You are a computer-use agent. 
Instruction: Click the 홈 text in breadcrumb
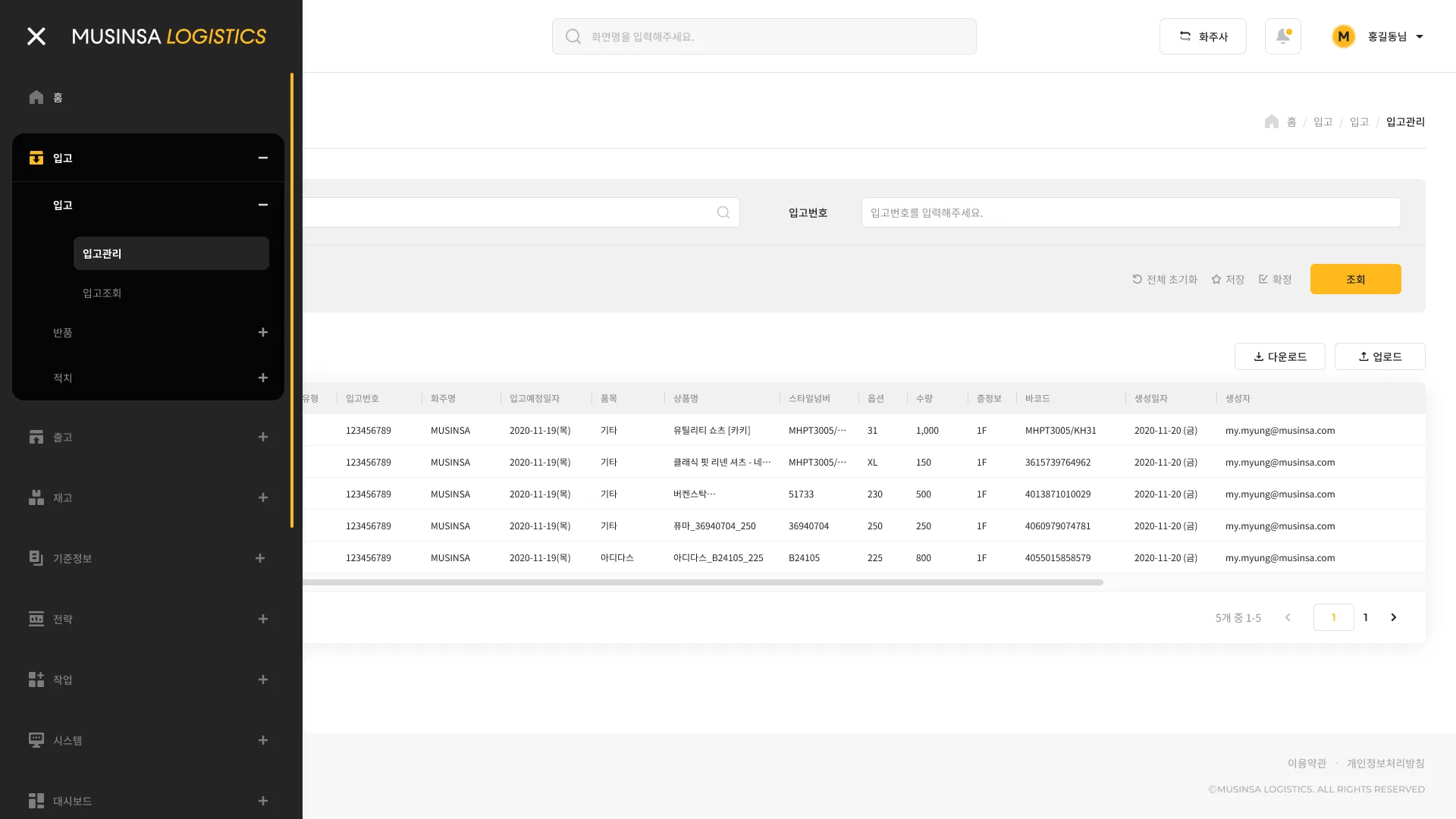[x=1291, y=121]
